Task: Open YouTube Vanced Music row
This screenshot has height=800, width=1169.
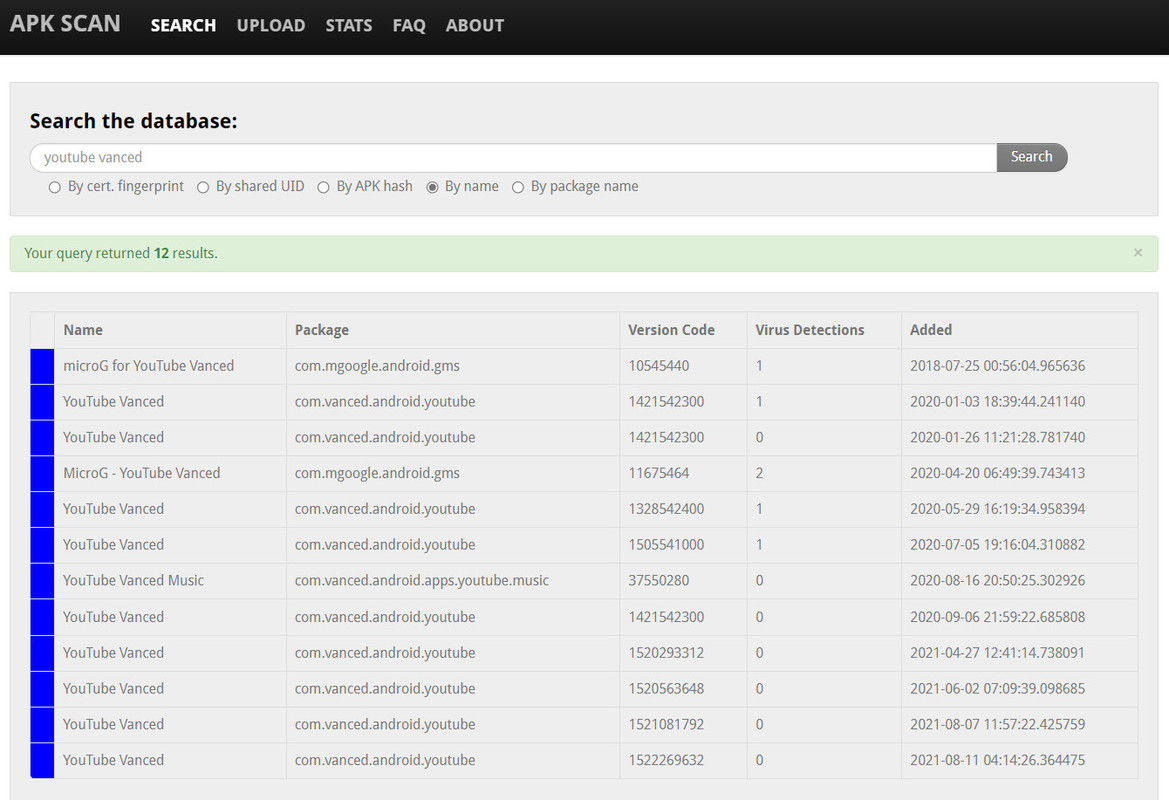Action: coord(584,581)
